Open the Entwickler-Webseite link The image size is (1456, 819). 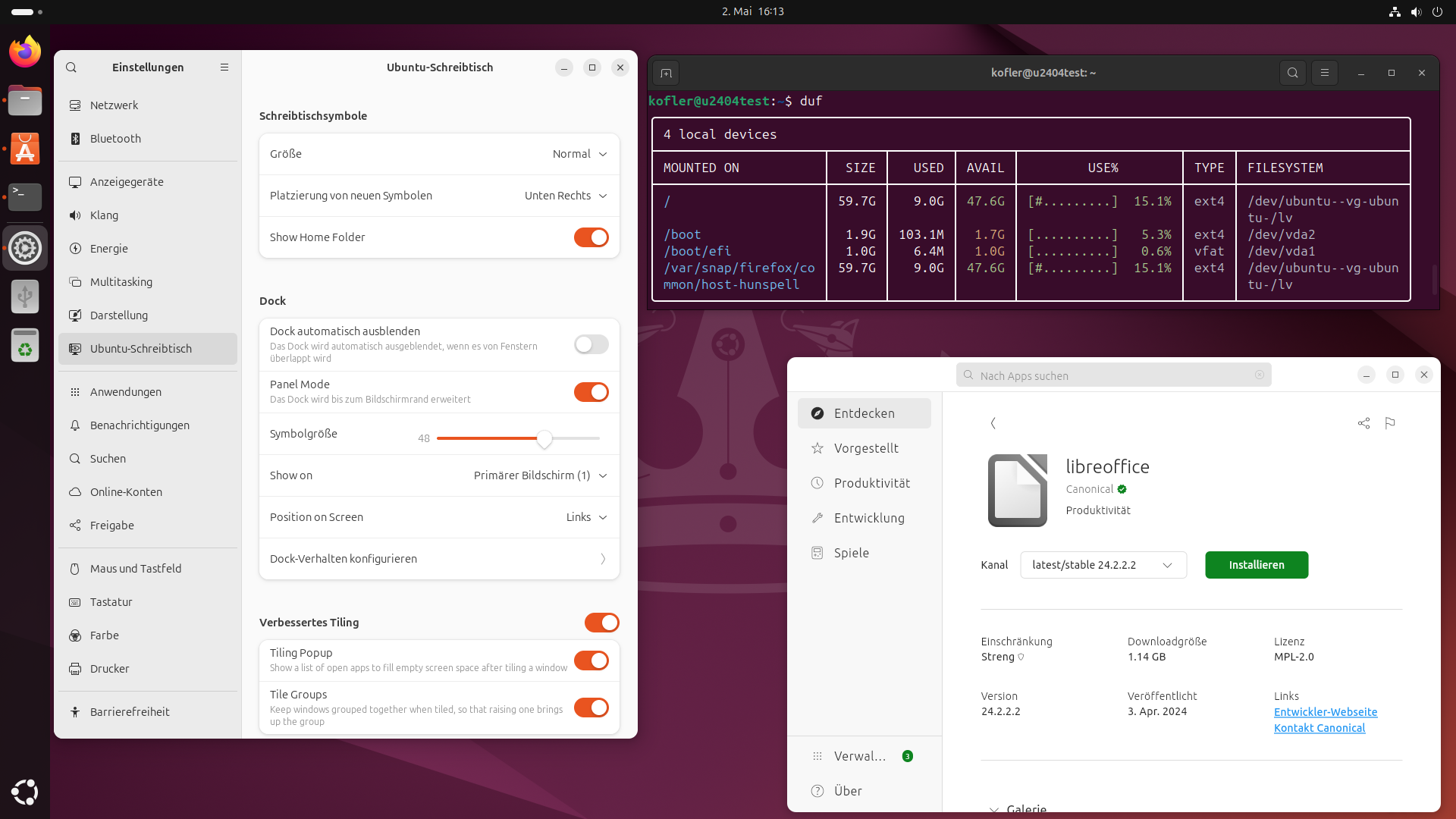[1325, 712]
